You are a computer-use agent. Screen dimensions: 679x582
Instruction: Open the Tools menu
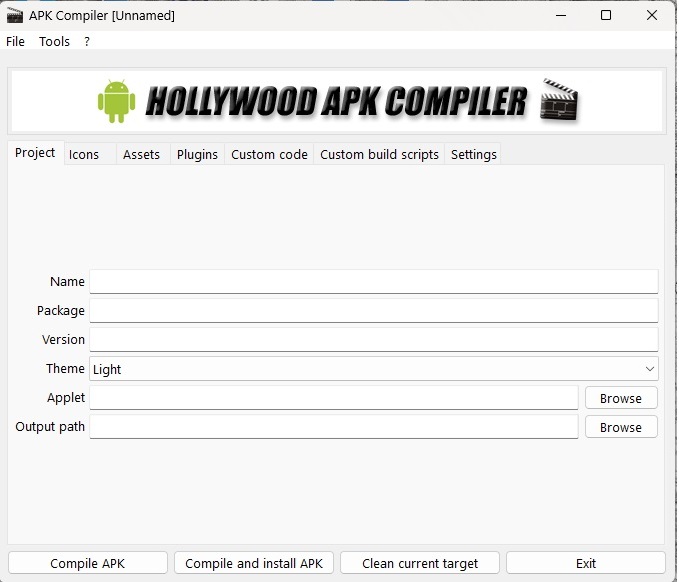[x=54, y=42]
